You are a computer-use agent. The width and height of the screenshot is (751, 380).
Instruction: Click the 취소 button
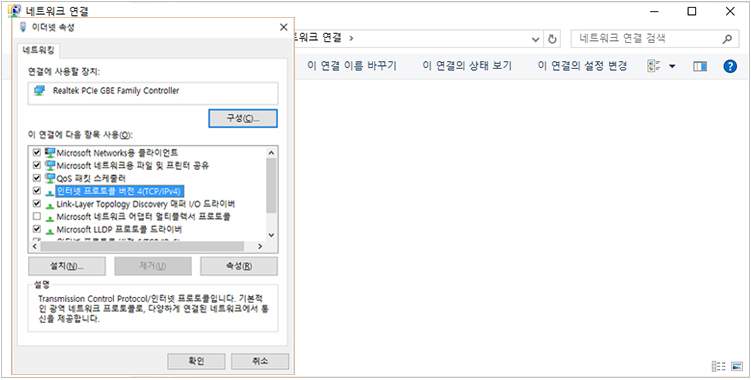(260, 361)
